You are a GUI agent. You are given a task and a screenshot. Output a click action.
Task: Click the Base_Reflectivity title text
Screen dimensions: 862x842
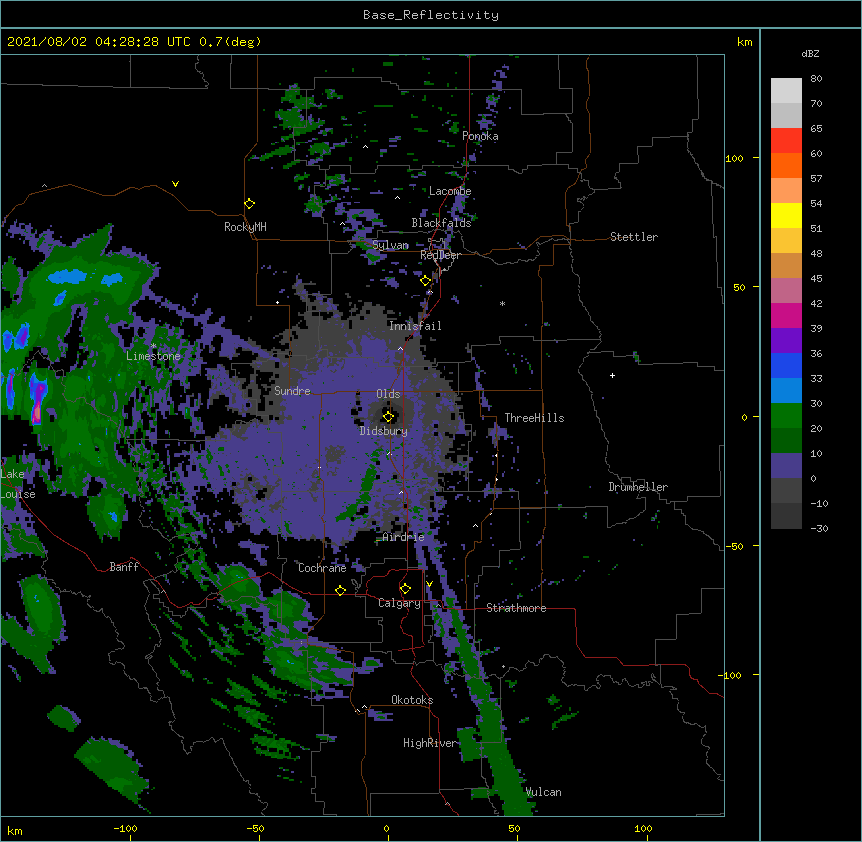431,15
